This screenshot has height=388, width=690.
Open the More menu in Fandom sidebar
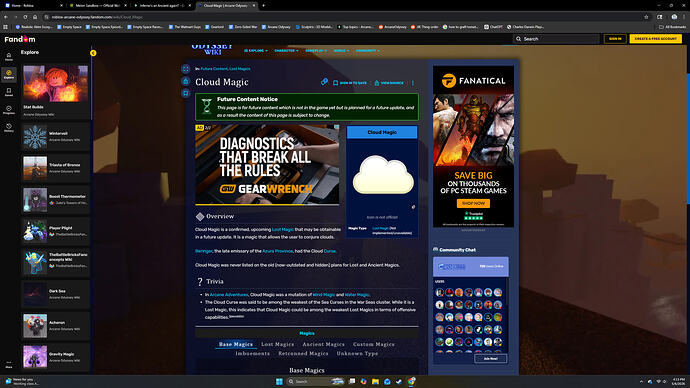click(x=9, y=364)
